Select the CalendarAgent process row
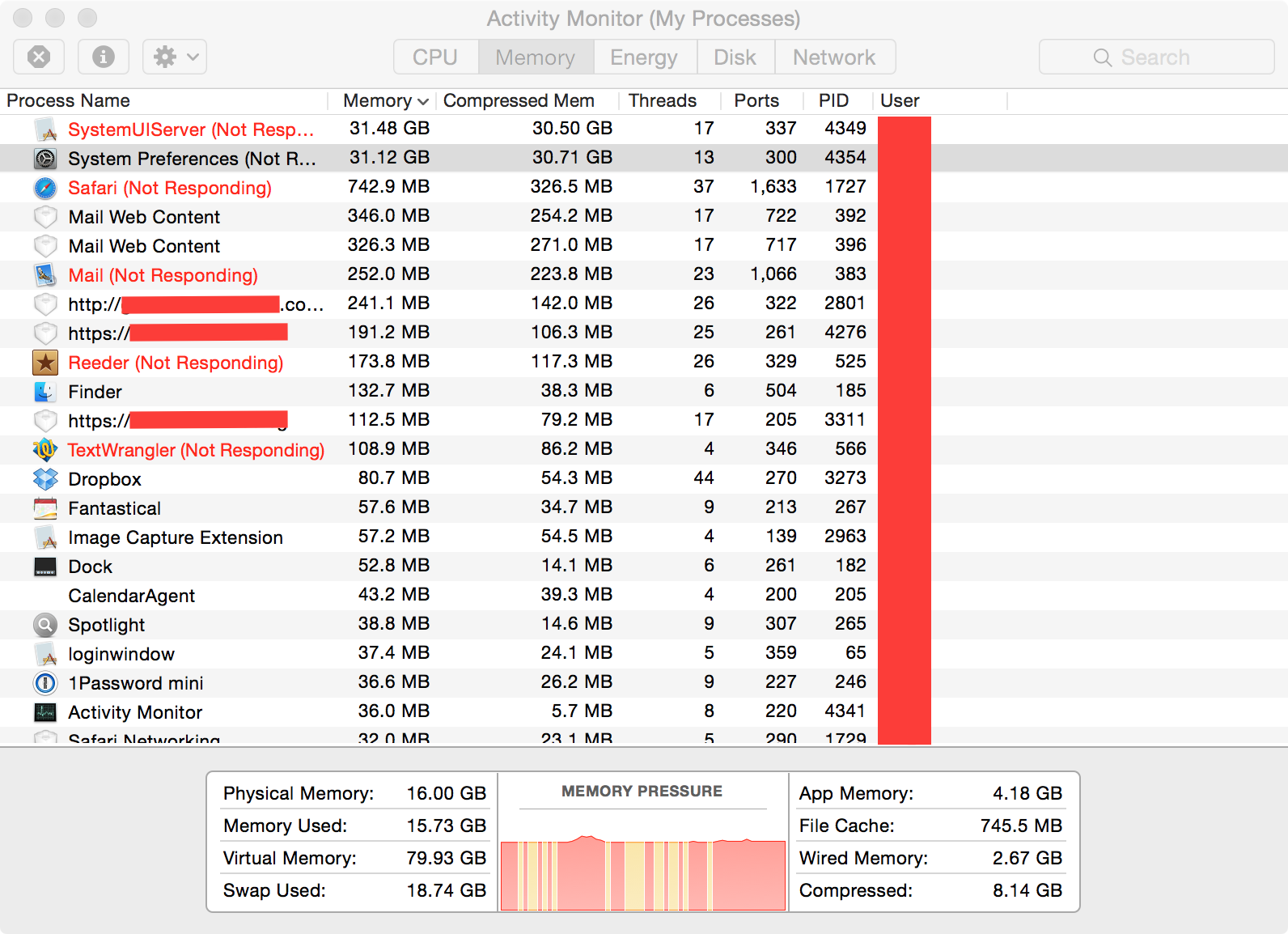 point(644,596)
